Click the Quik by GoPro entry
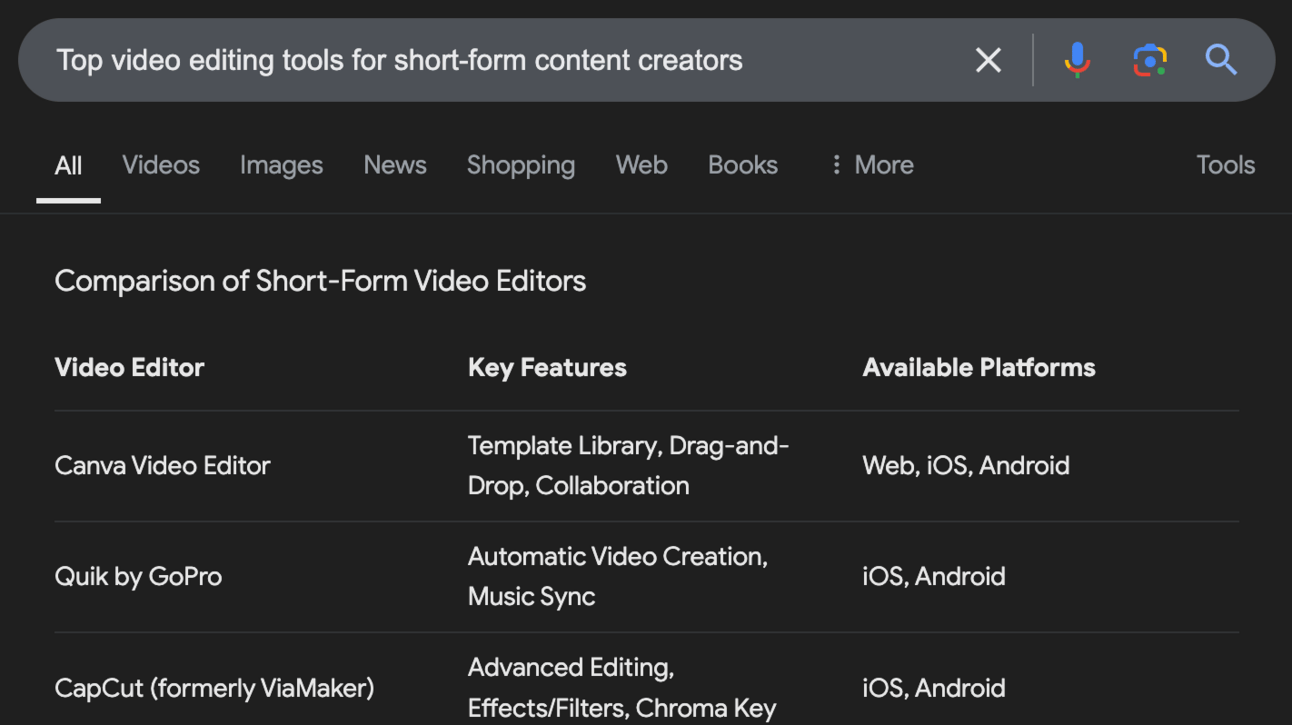Viewport: 1292px width, 725px height. pos(138,577)
